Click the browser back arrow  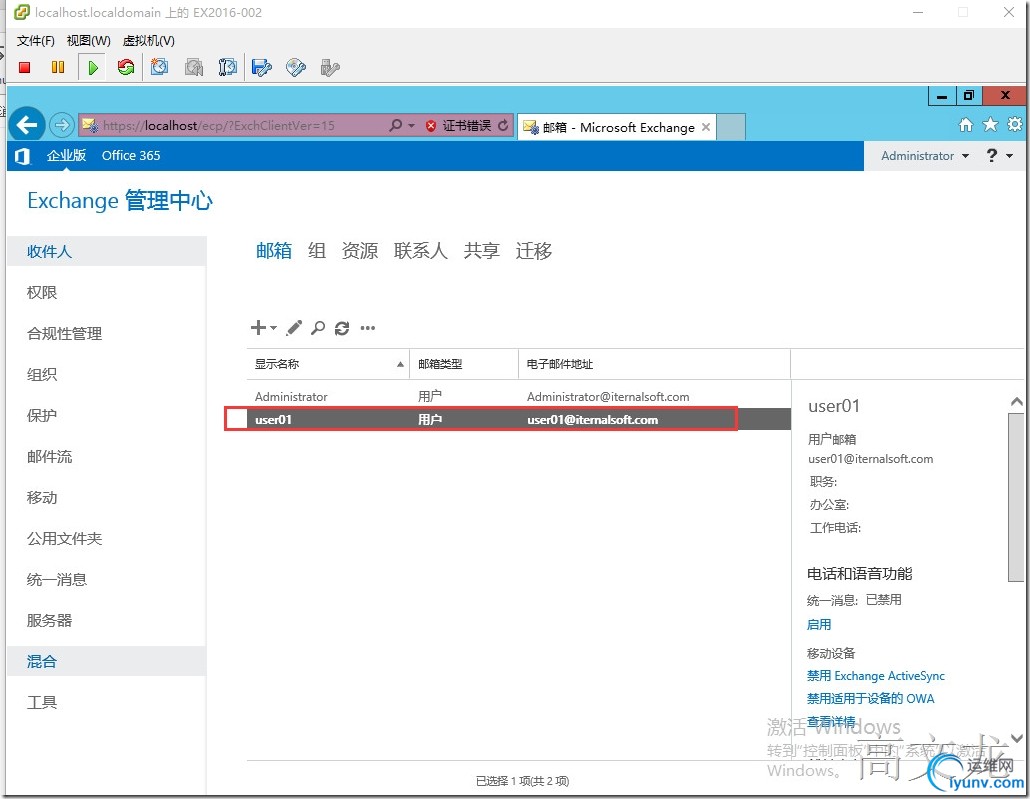tap(26, 124)
